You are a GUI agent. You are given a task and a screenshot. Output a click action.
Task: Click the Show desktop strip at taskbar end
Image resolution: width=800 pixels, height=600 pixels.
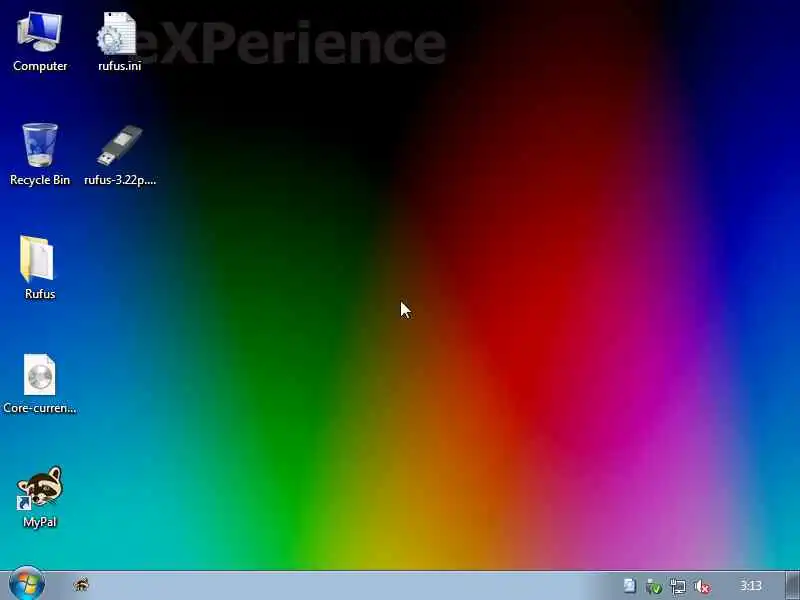pos(792,586)
